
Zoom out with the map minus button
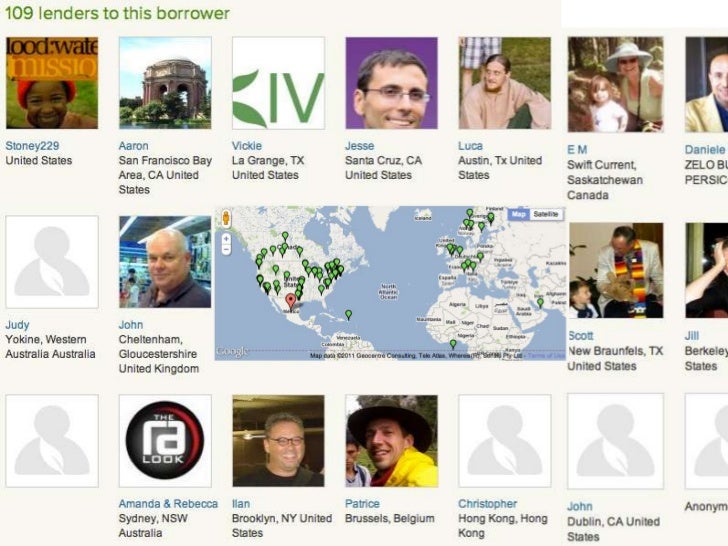pos(226,250)
